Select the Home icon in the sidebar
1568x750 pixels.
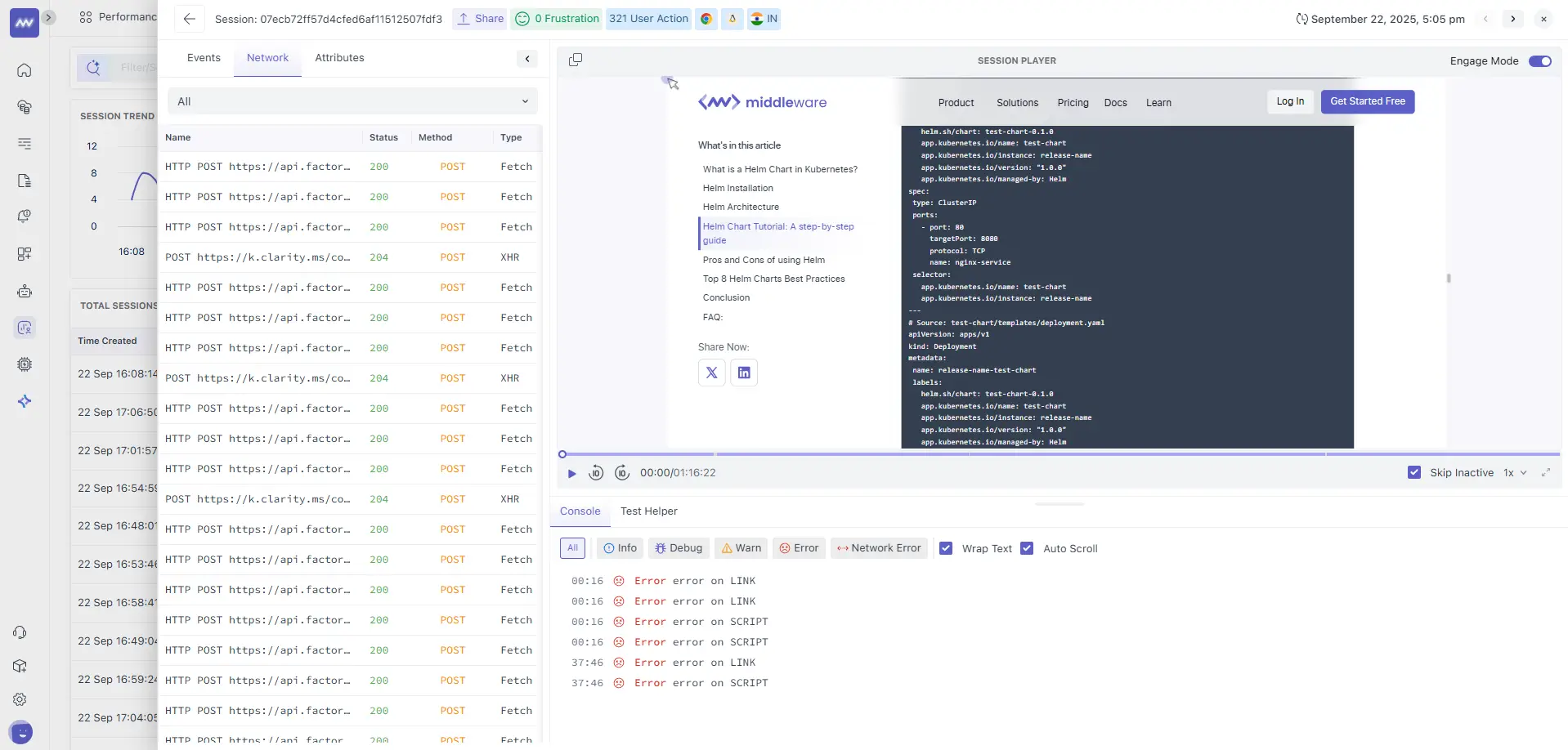25,70
